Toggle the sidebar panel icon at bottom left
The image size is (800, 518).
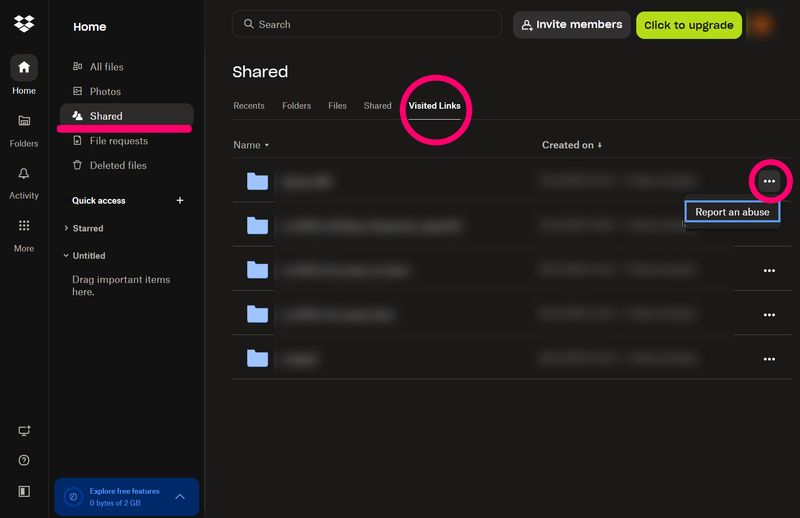[x=24, y=491]
